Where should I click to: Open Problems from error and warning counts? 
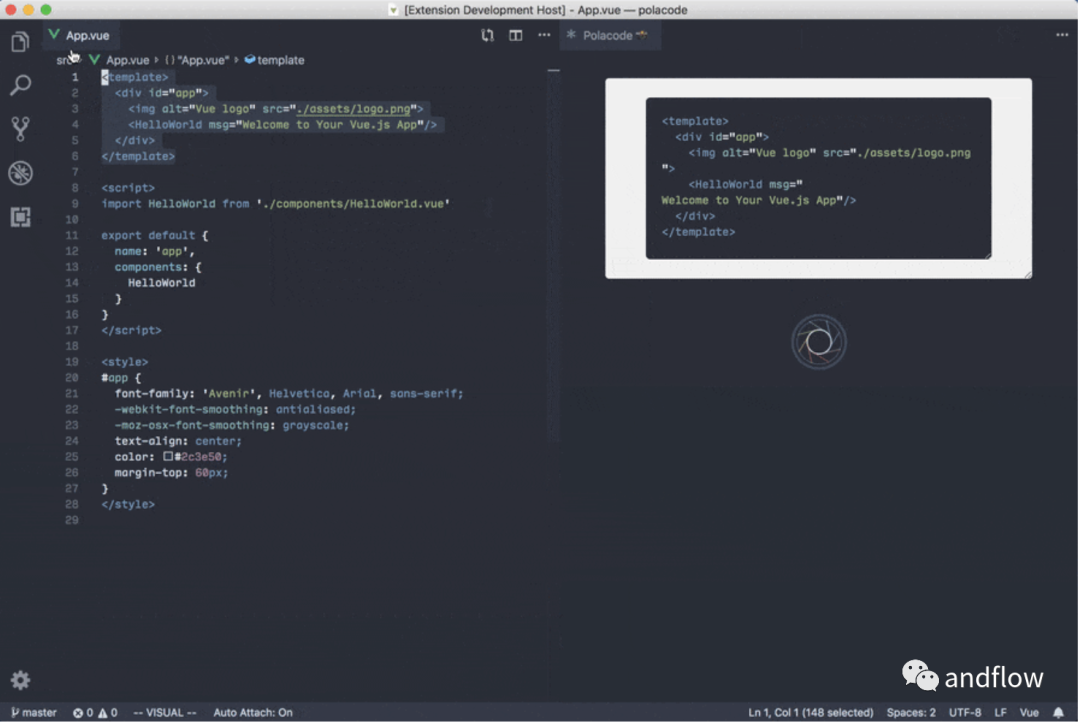[x=95, y=713]
